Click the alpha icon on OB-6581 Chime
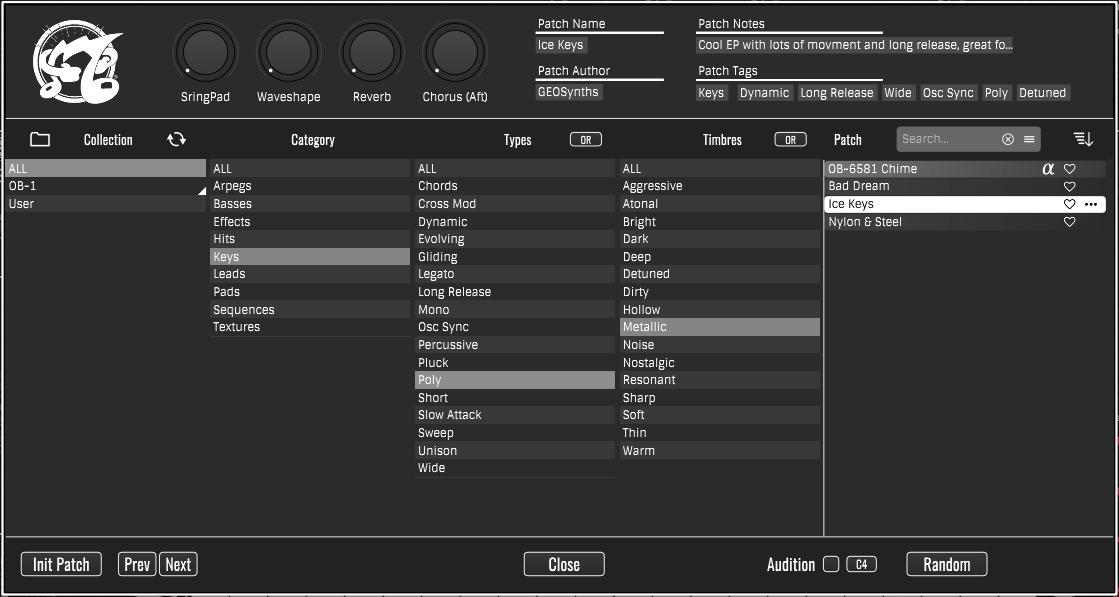This screenshot has height=597, width=1119. tap(1048, 169)
